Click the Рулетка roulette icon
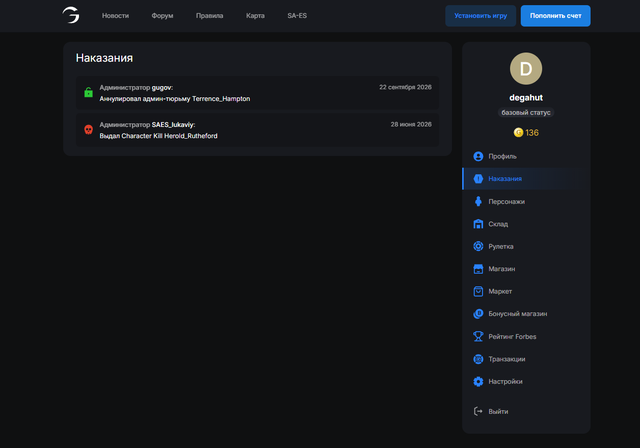 click(478, 246)
